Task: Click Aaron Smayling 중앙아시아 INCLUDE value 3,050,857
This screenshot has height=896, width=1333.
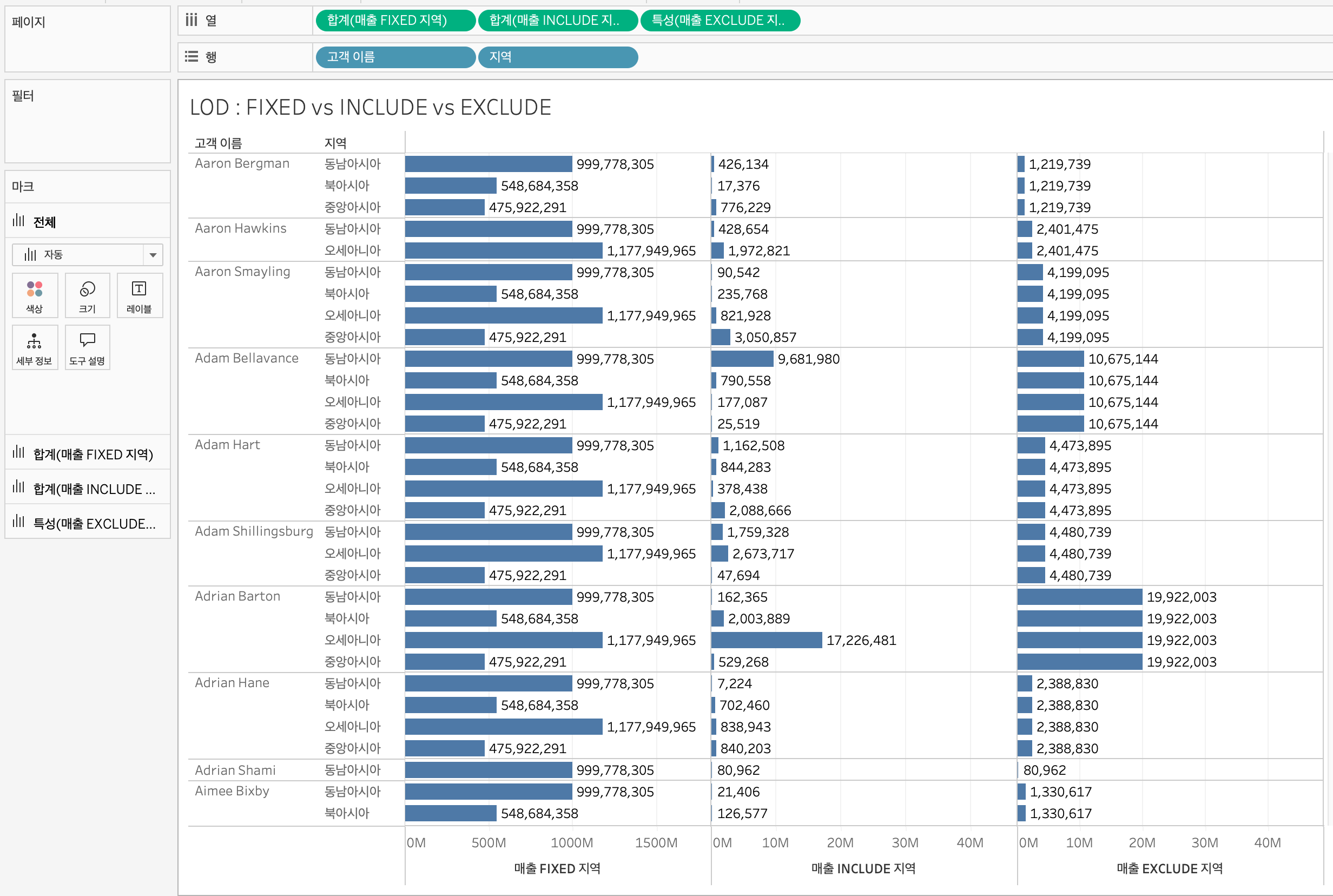Action: click(x=765, y=337)
